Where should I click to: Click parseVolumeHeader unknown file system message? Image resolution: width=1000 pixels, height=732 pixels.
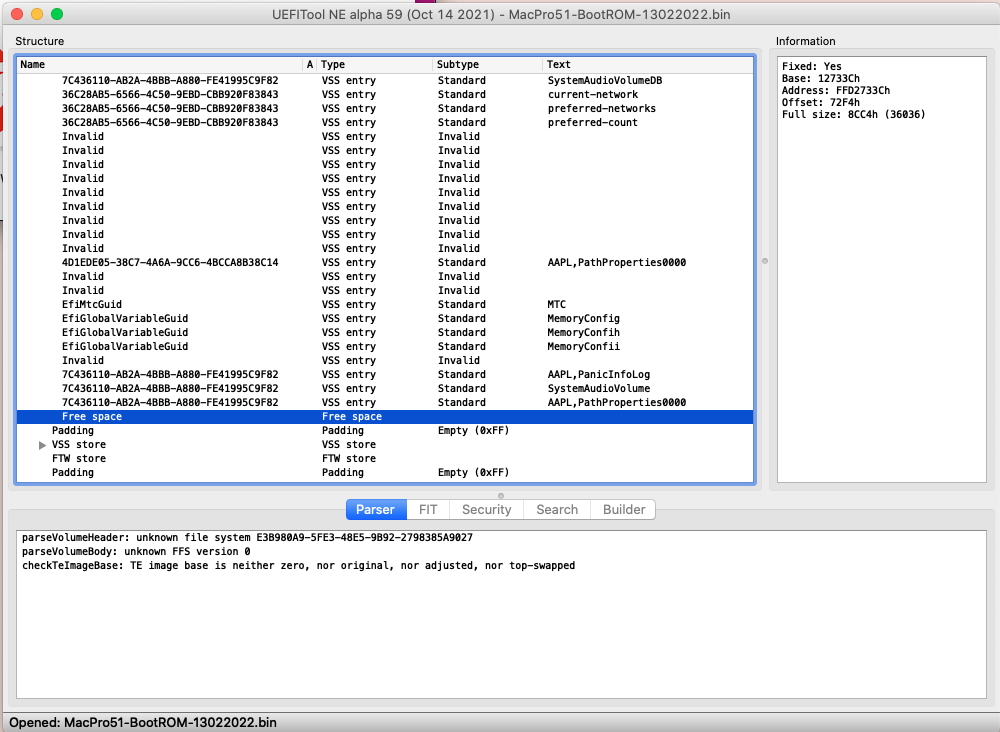point(247,538)
